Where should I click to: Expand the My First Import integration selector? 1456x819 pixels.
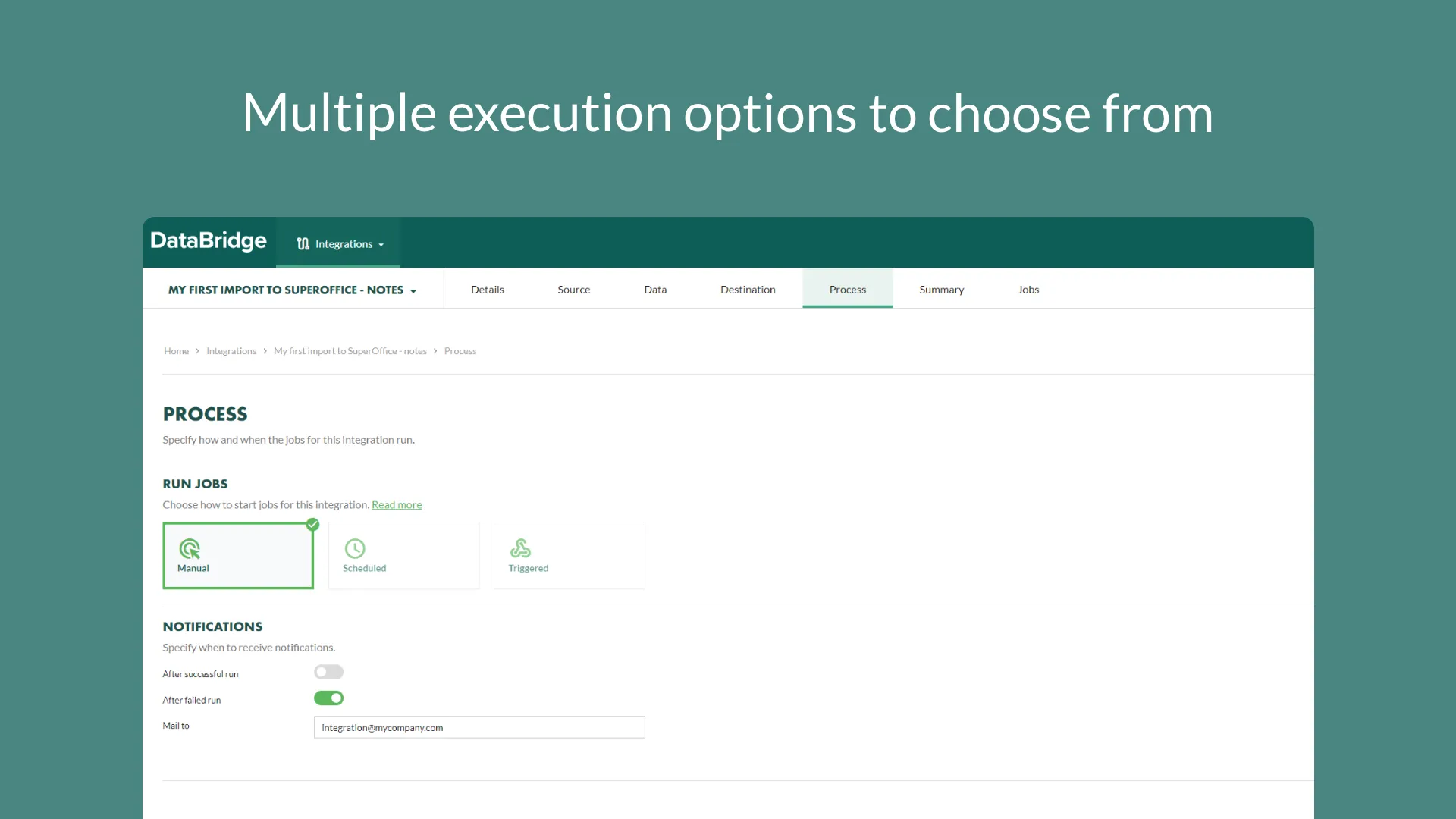click(x=292, y=290)
